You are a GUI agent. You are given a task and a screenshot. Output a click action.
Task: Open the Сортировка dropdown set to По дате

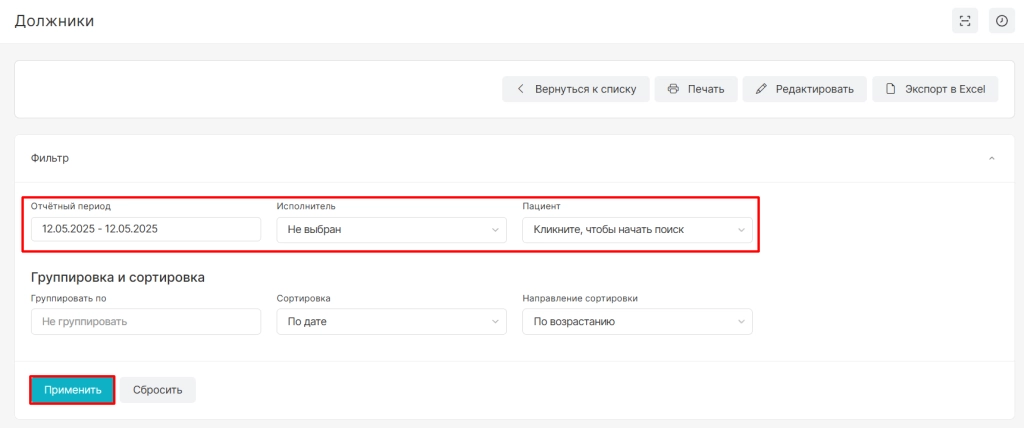(x=391, y=321)
